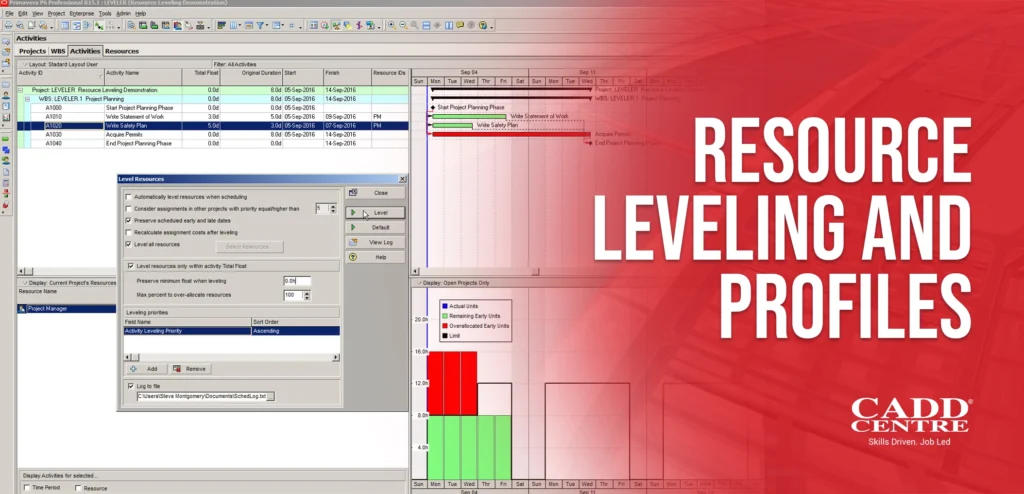The image size is (1024, 494).
Task: Click the Zoom In magnifier toolbar icon
Action: click(390, 23)
